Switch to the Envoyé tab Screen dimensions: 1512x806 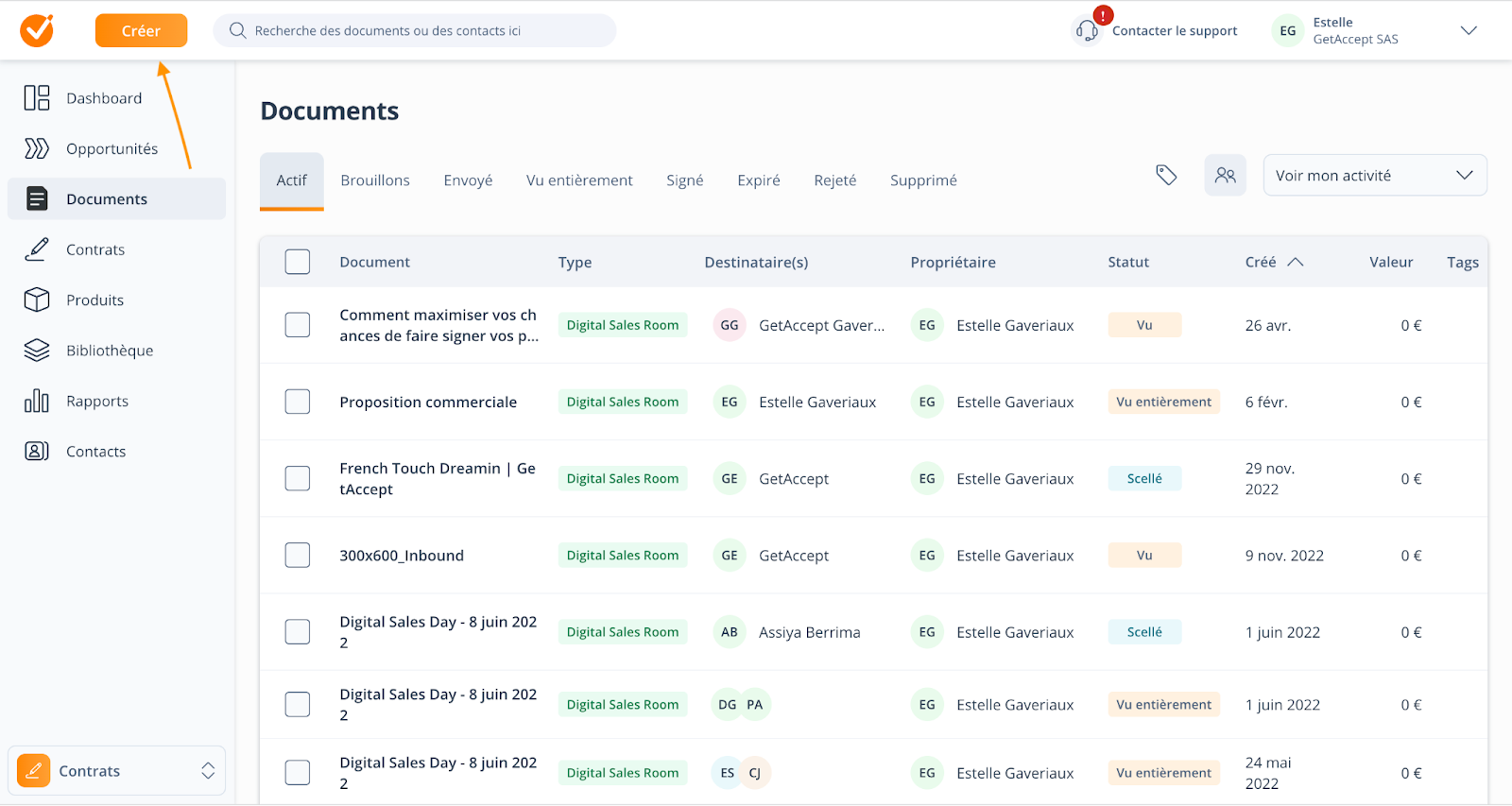[x=468, y=180]
